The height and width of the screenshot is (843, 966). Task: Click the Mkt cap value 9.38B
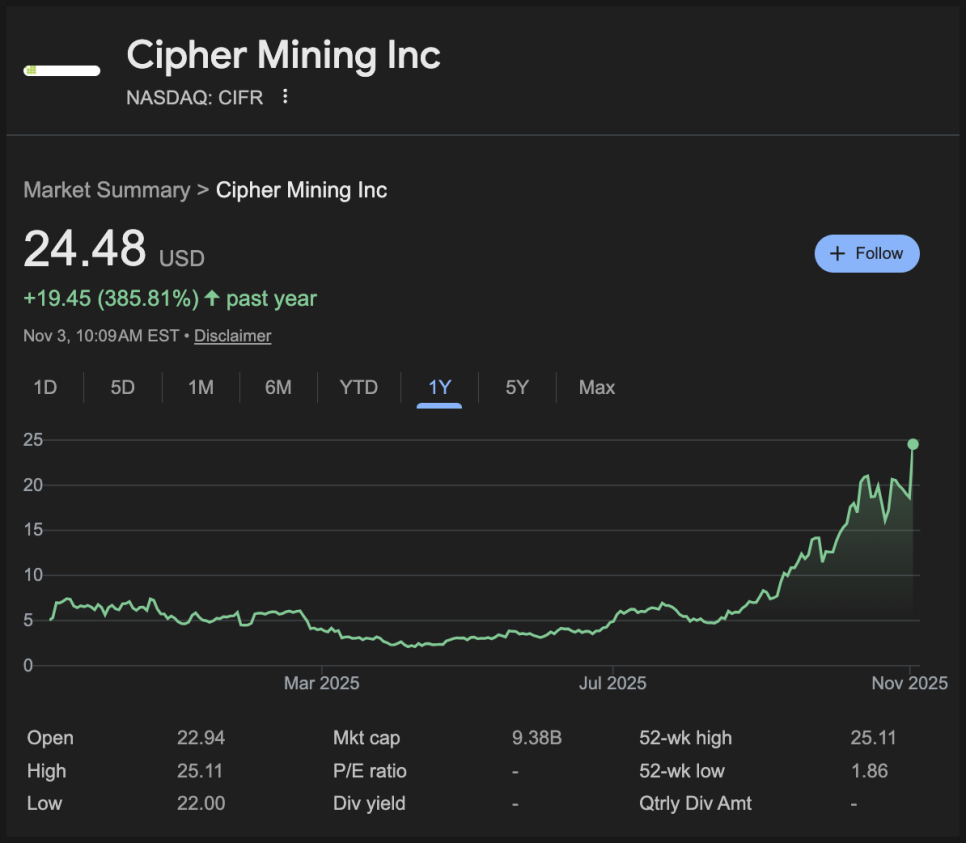pyautogui.click(x=536, y=738)
